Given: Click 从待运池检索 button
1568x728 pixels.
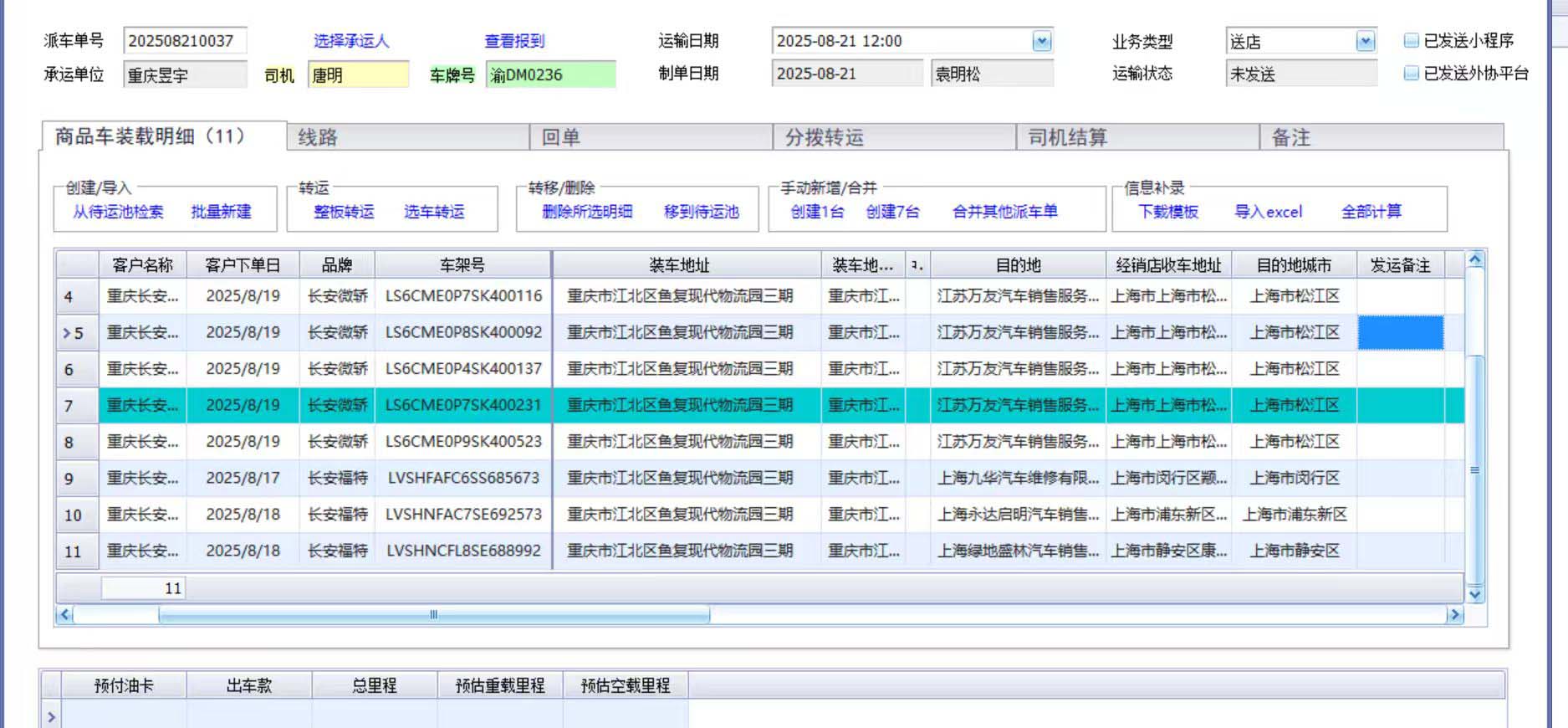Looking at the screenshot, I should tap(118, 212).
